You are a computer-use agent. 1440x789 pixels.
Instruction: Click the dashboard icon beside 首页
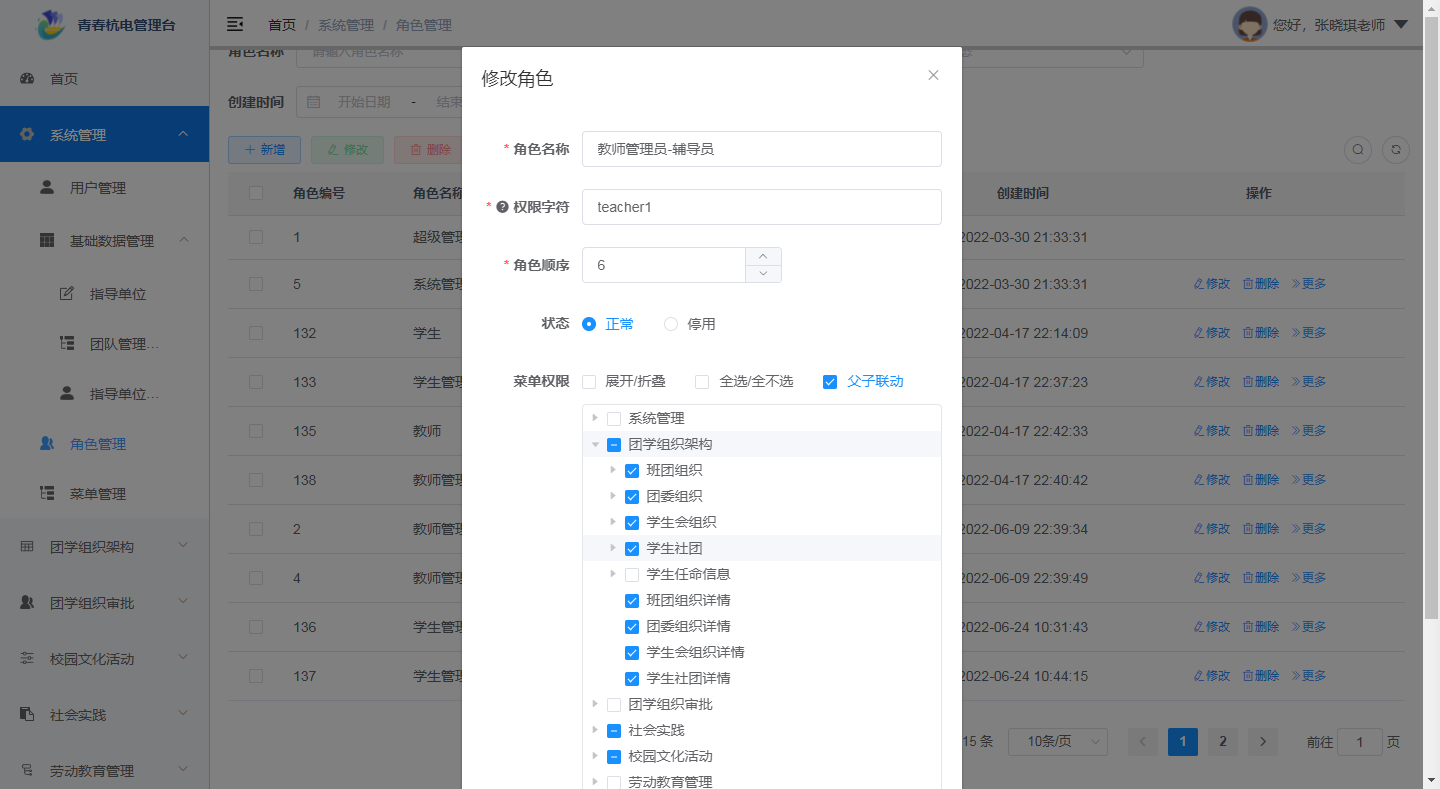pos(27,79)
